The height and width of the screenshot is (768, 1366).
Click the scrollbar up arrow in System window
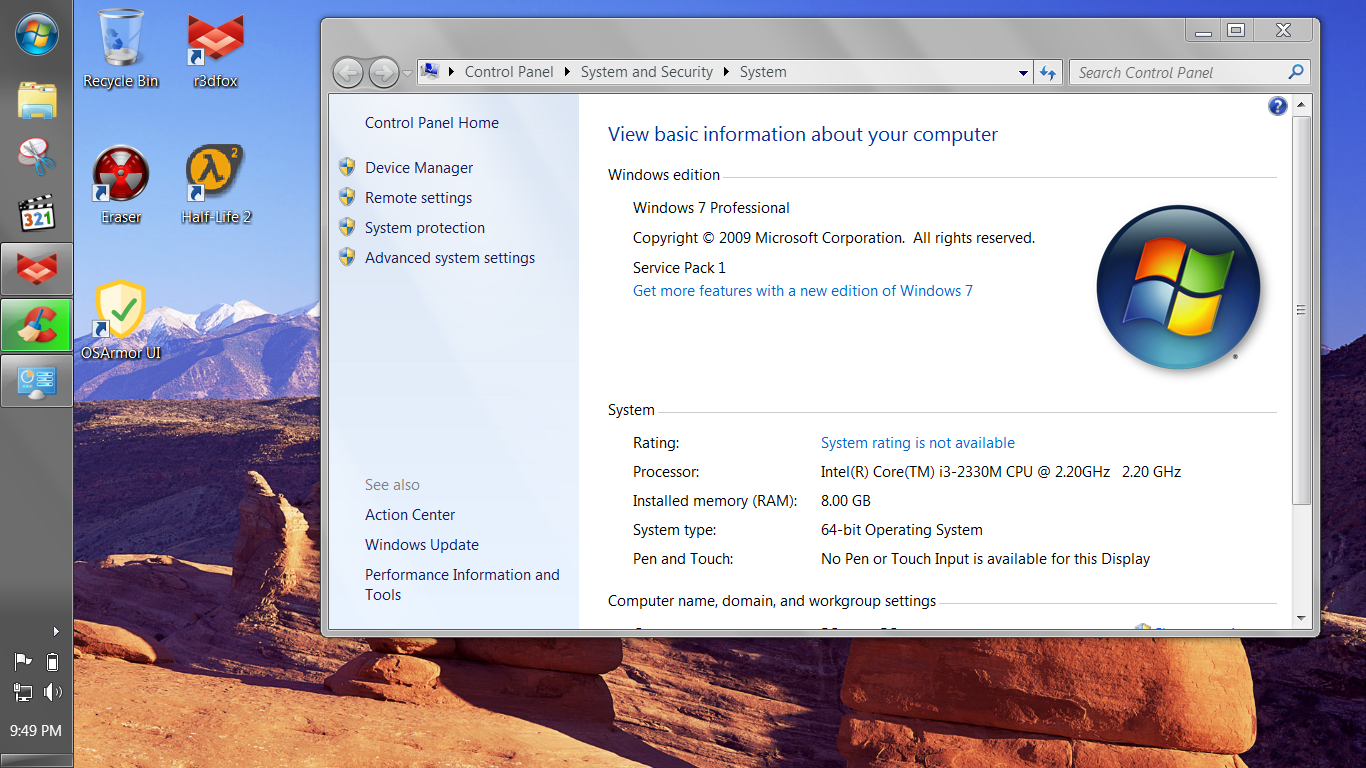(x=1301, y=106)
